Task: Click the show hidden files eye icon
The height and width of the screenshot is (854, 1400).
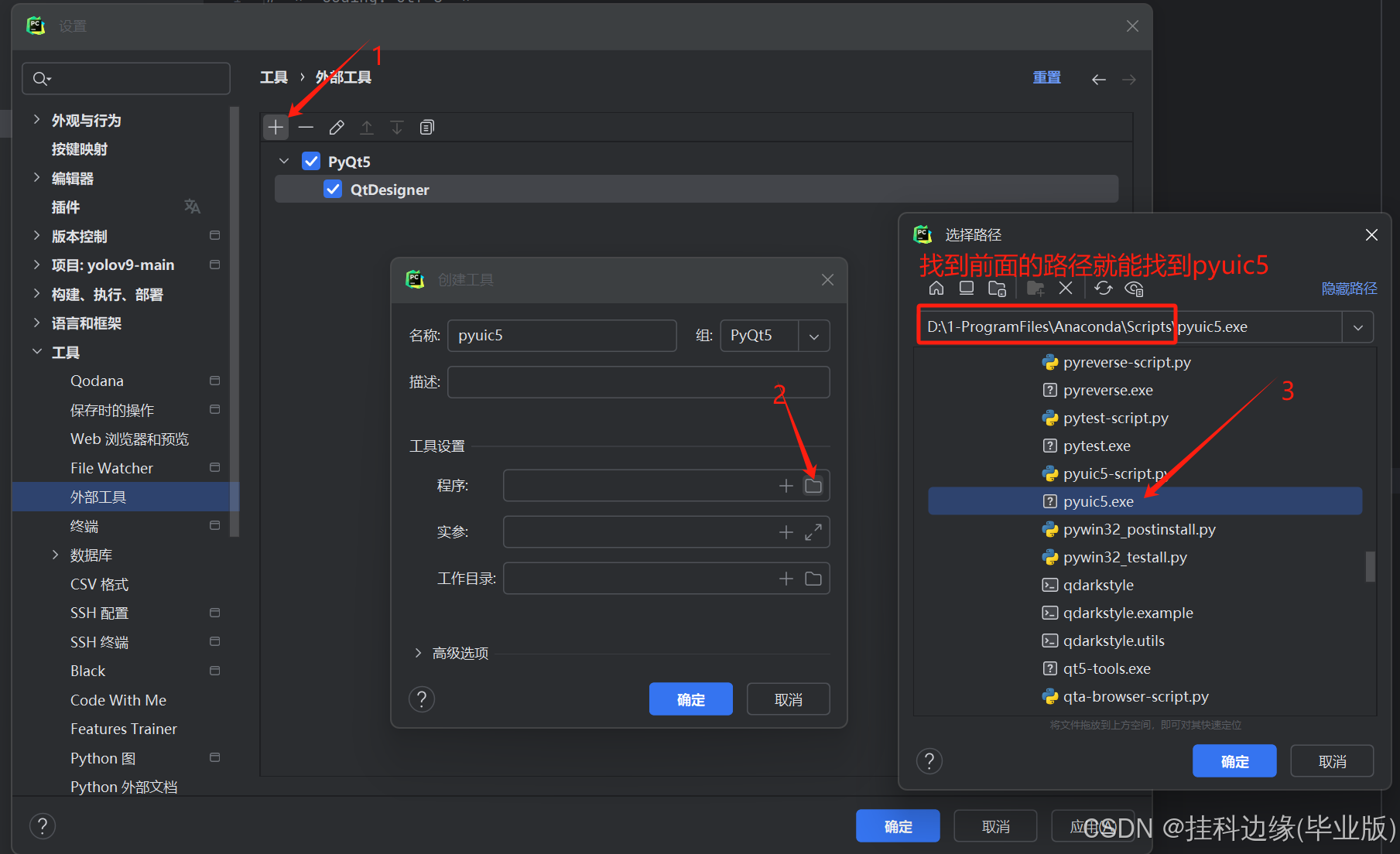Action: [x=1134, y=289]
